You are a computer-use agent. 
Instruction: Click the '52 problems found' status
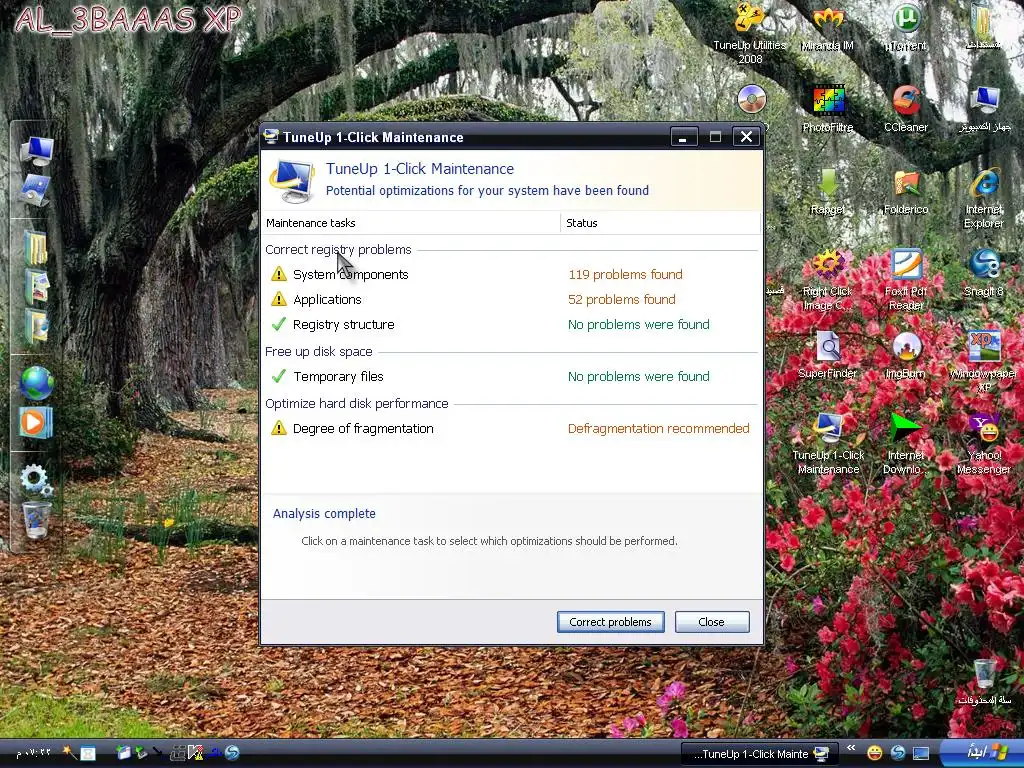622,299
